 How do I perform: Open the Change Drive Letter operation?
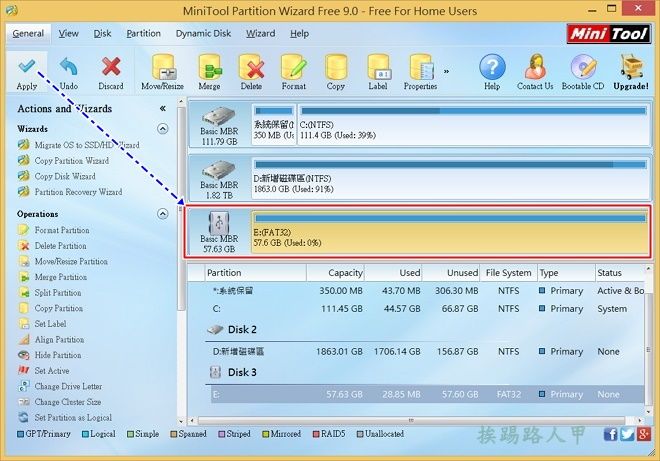(x=60, y=386)
